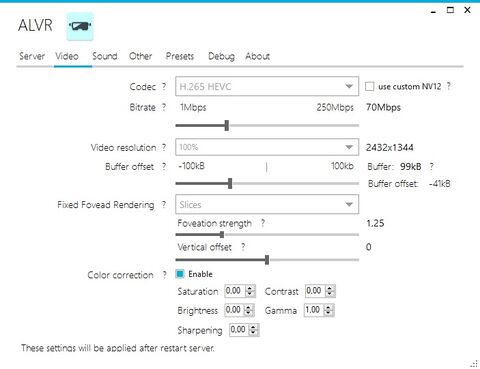Switch to the Debug tab
This screenshot has height=369, width=480.
221,56
